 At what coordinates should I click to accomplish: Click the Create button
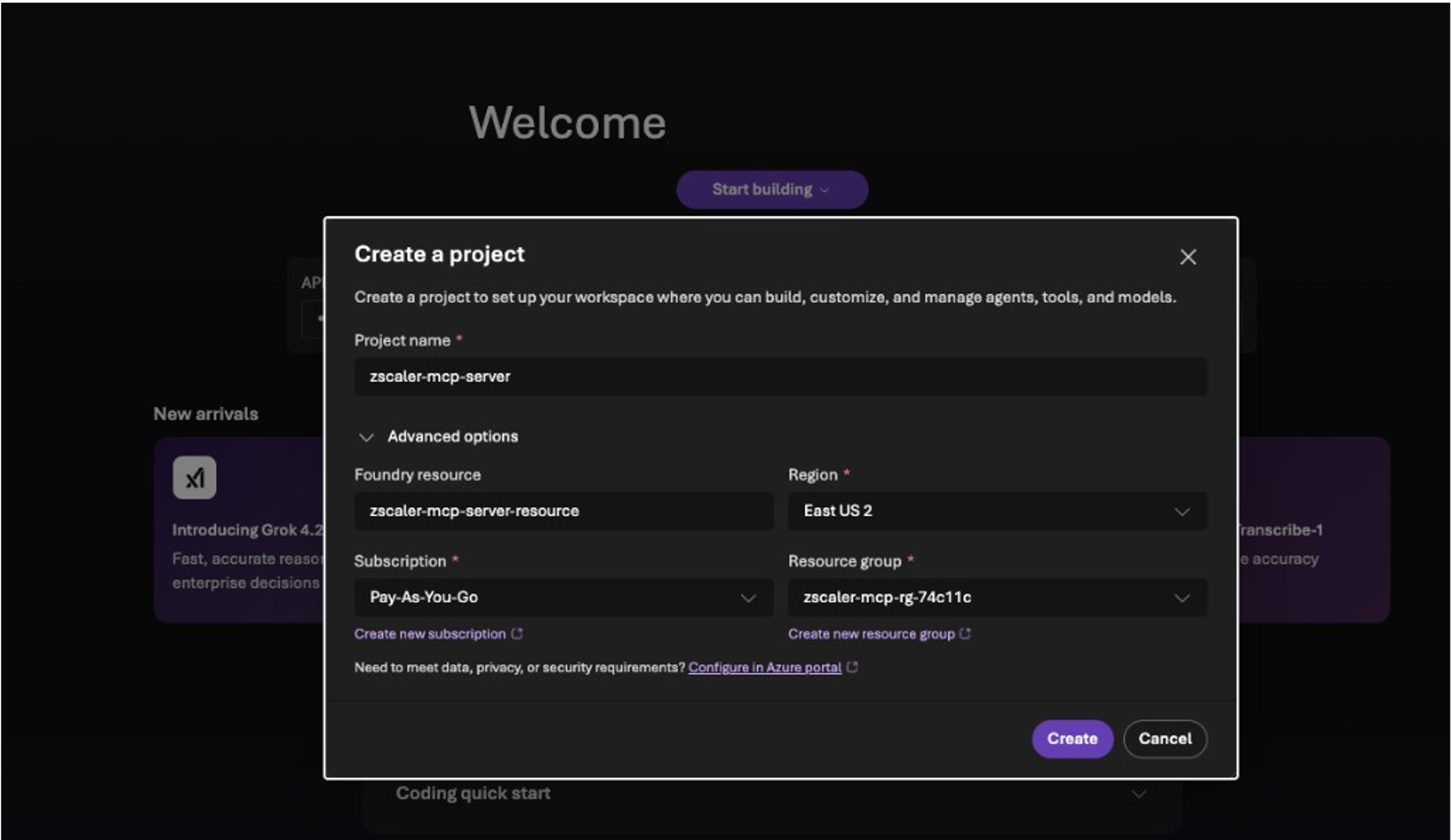point(1072,739)
